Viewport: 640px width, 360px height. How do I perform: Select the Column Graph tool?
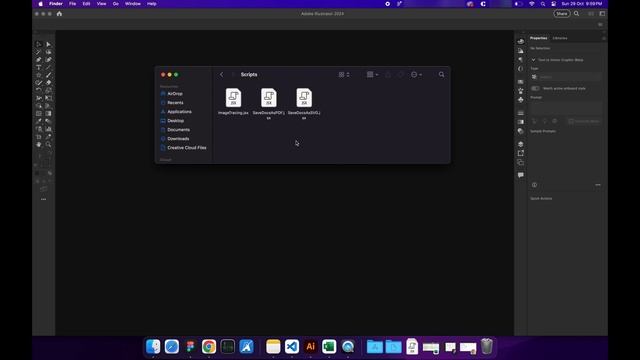point(49,129)
